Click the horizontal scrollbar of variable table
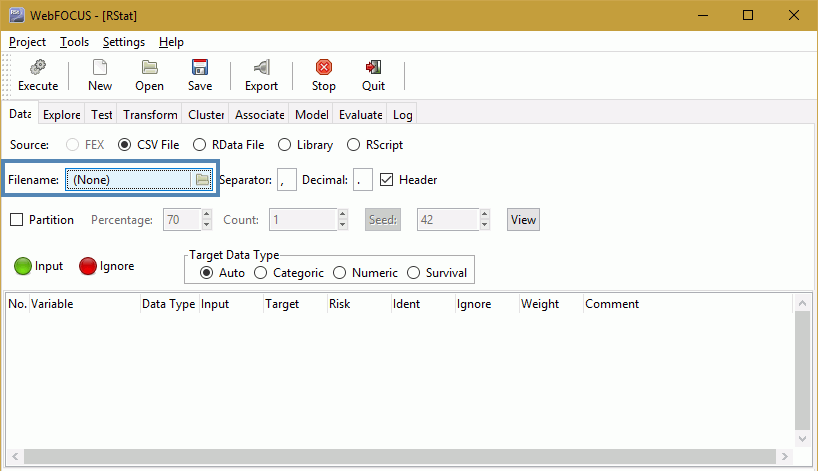Image resolution: width=818 pixels, height=471 pixels. coord(400,456)
